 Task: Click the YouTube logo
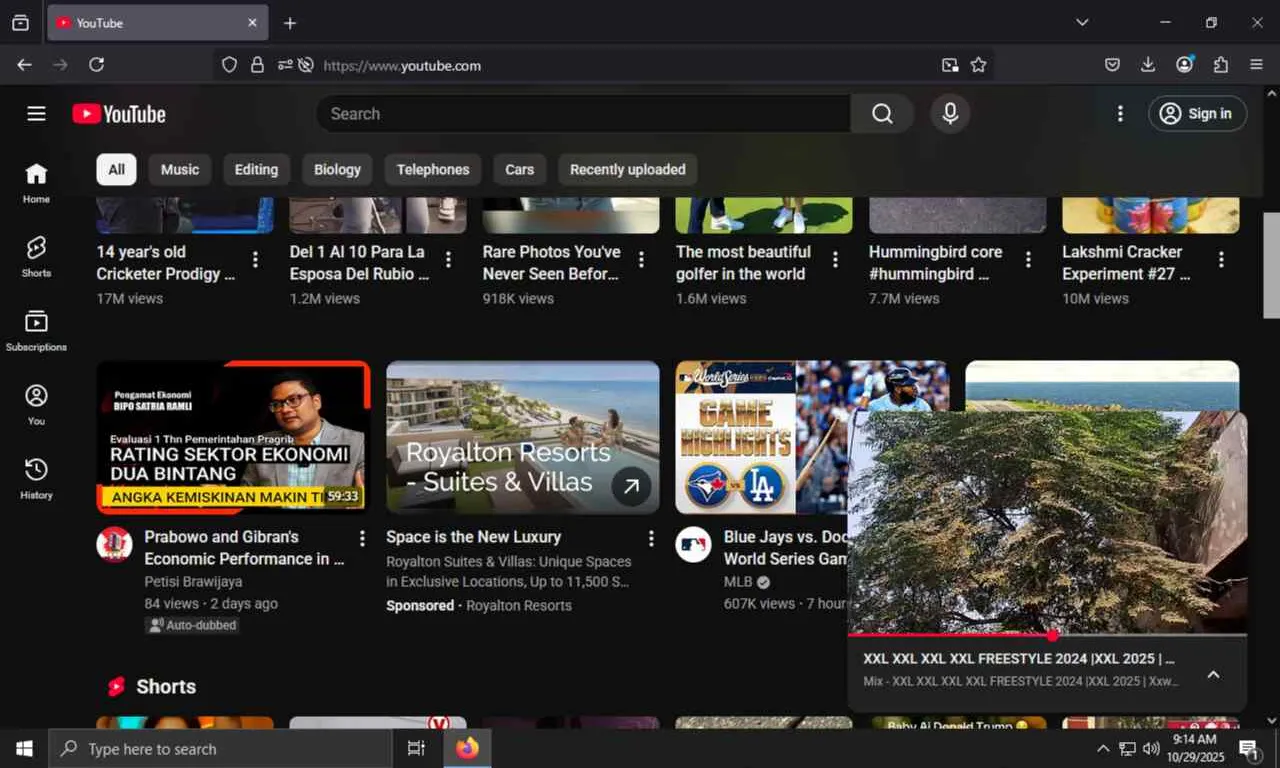[x=119, y=114]
